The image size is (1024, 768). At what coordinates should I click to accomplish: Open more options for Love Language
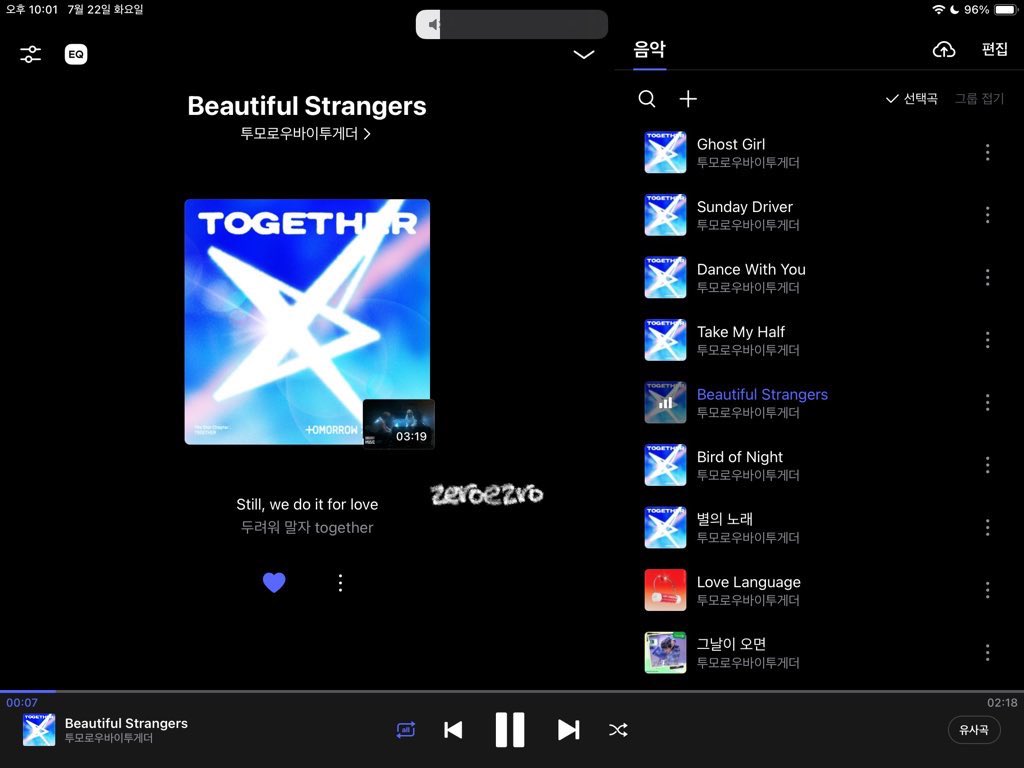pos(987,590)
